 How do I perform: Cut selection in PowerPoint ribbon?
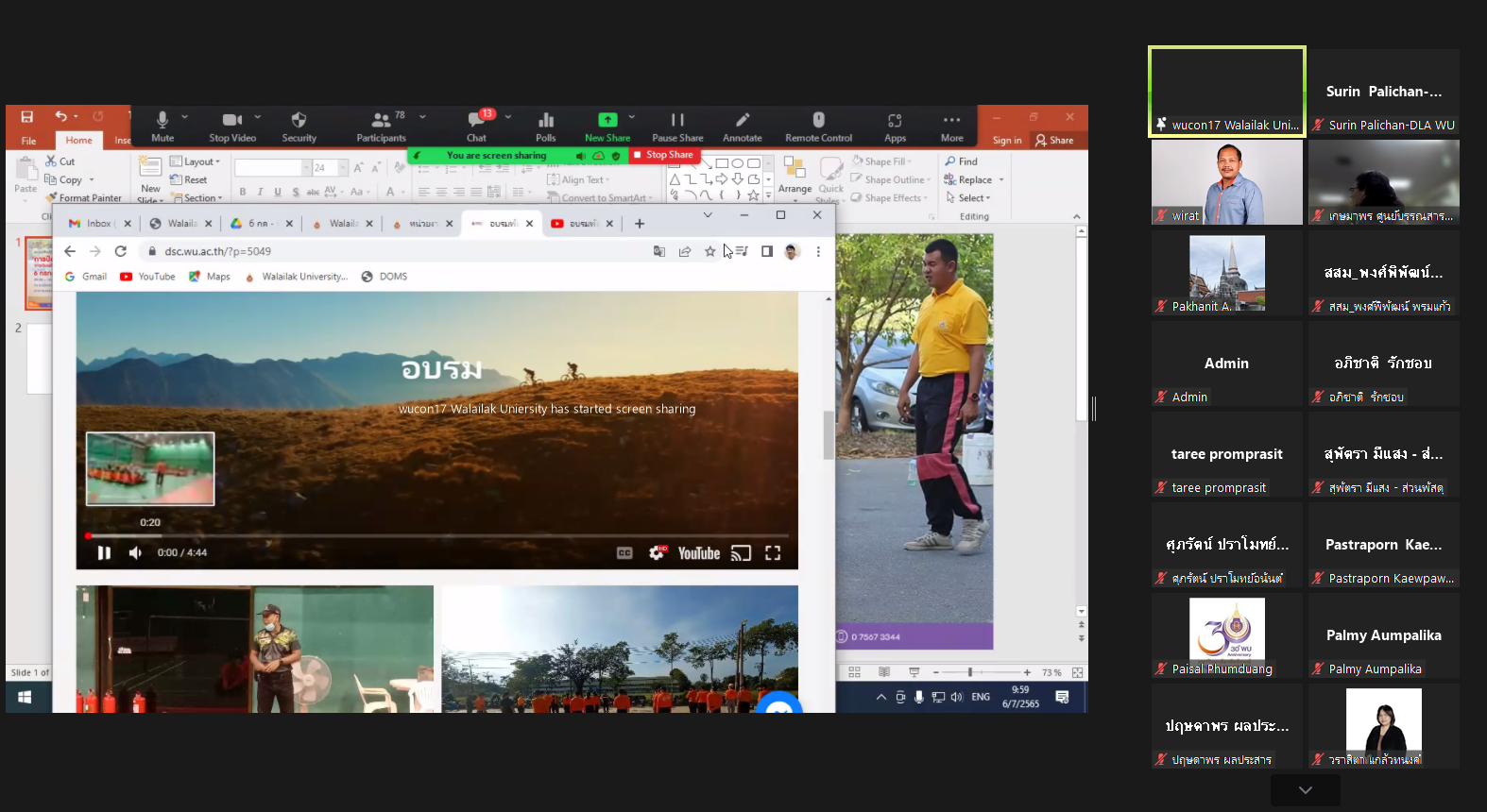click(x=60, y=161)
